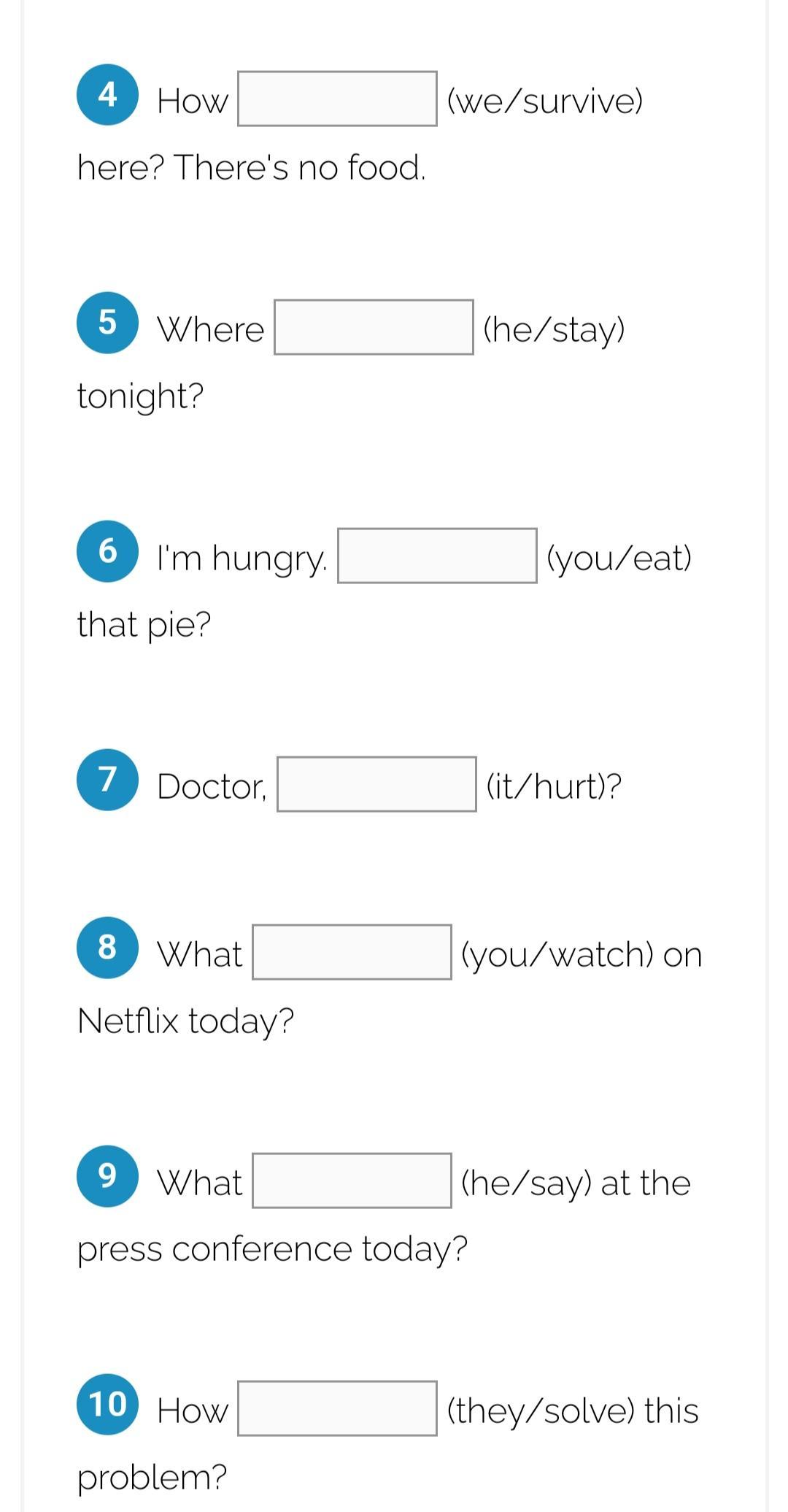Click the answer box for 'you/watch'

(352, 952)
